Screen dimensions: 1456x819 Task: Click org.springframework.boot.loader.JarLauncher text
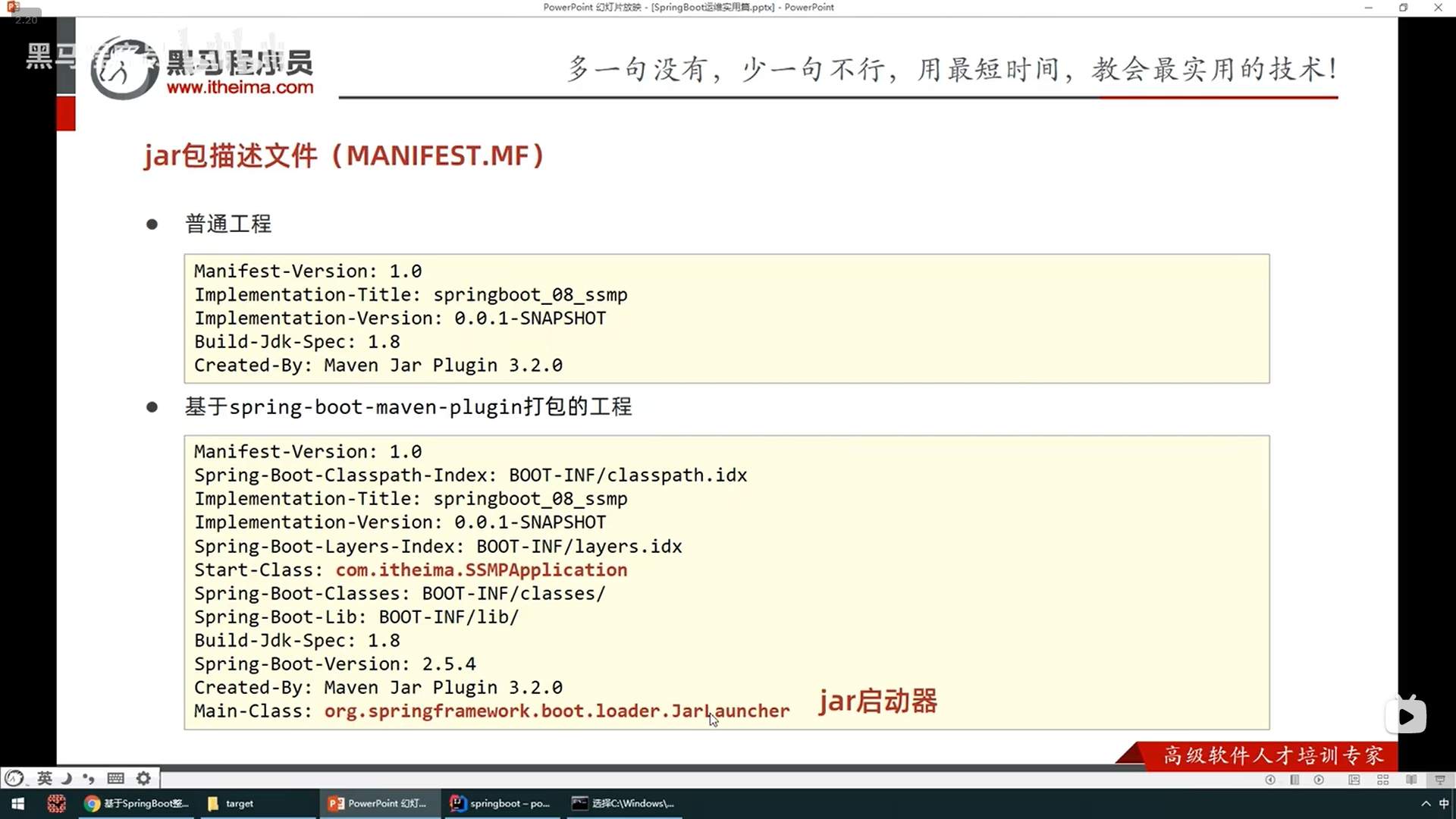click(x=557, y=711)
